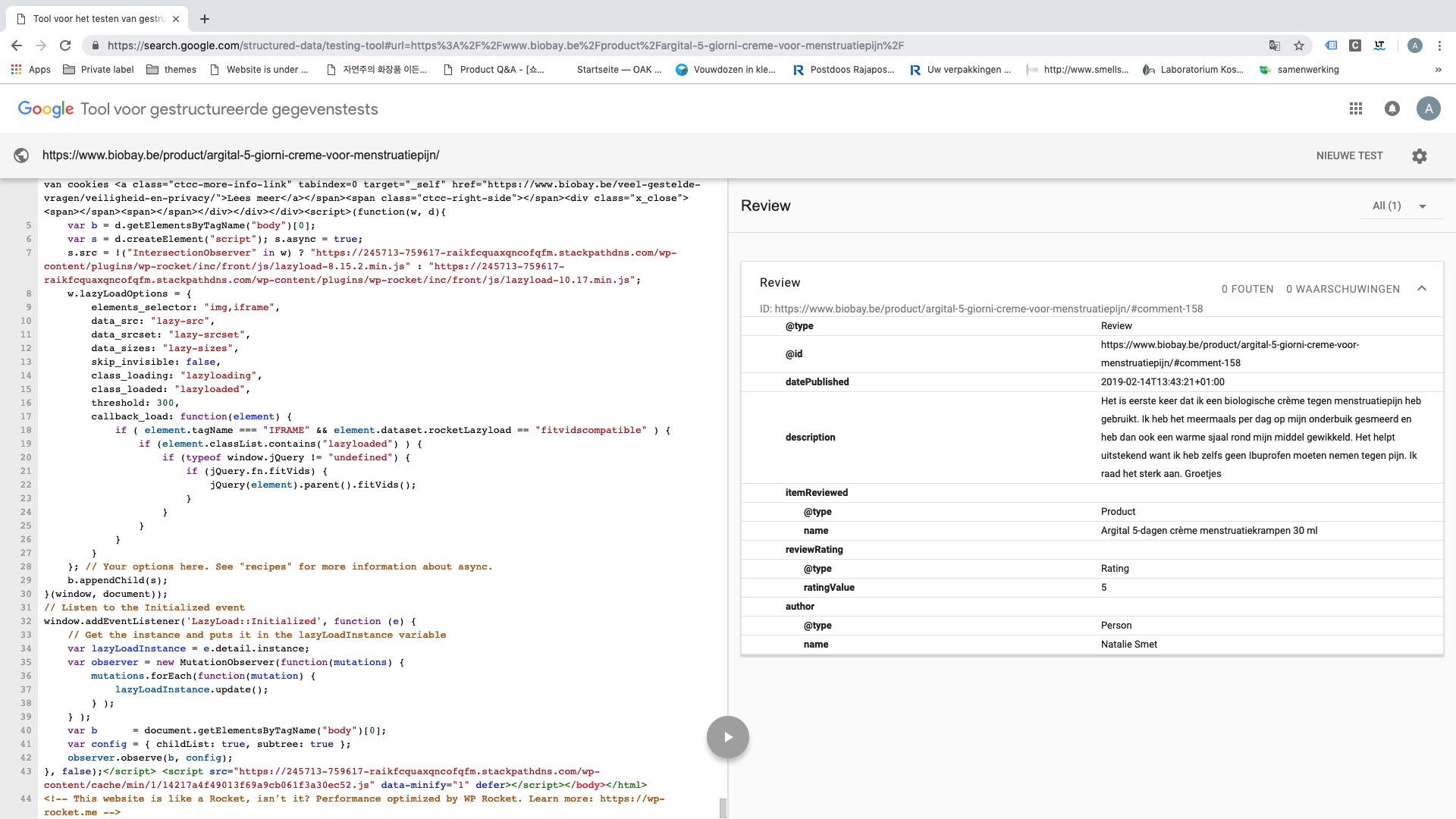Image resolution: width=1456 pixels, height=819 pixels.
Task: Open the Chrome three-dot menu
Action: (x=1439, y=45)
